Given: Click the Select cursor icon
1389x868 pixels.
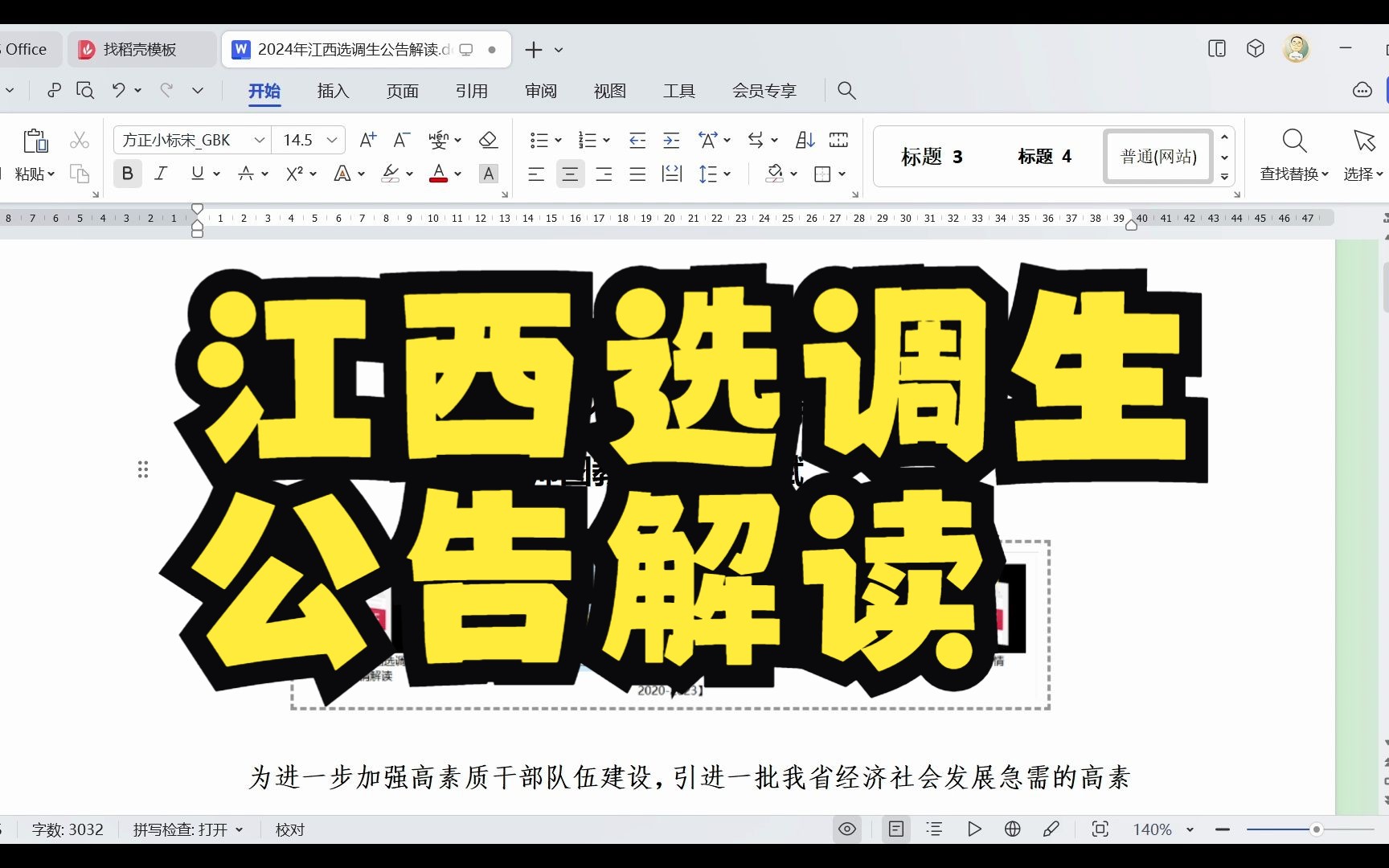Looking at the screenshot, I should (x=1364, y=141).
